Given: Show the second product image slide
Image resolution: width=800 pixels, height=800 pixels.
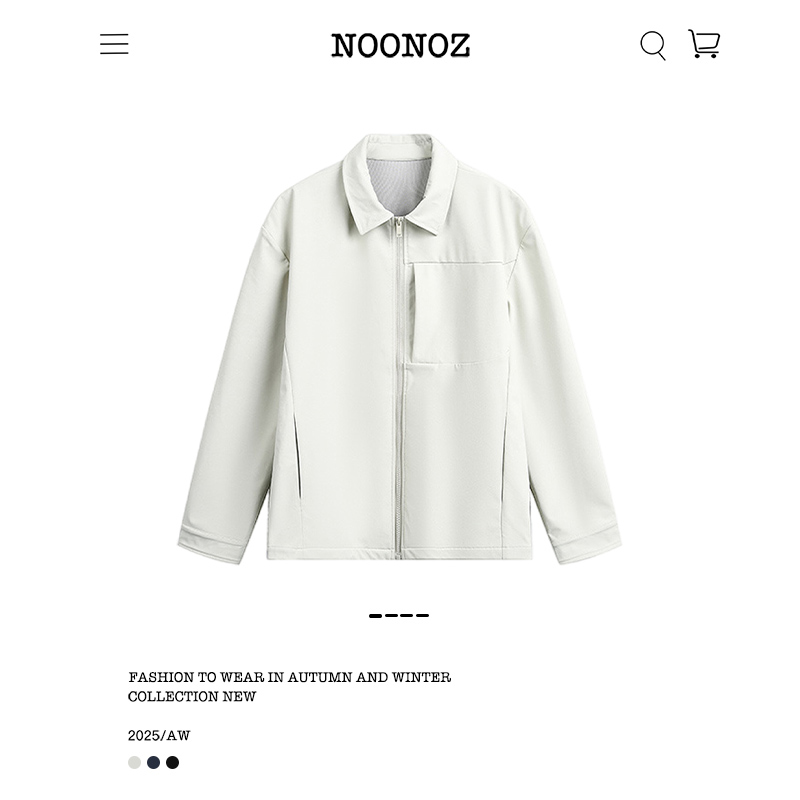Looking at the screenshot, I should [391, 616].
